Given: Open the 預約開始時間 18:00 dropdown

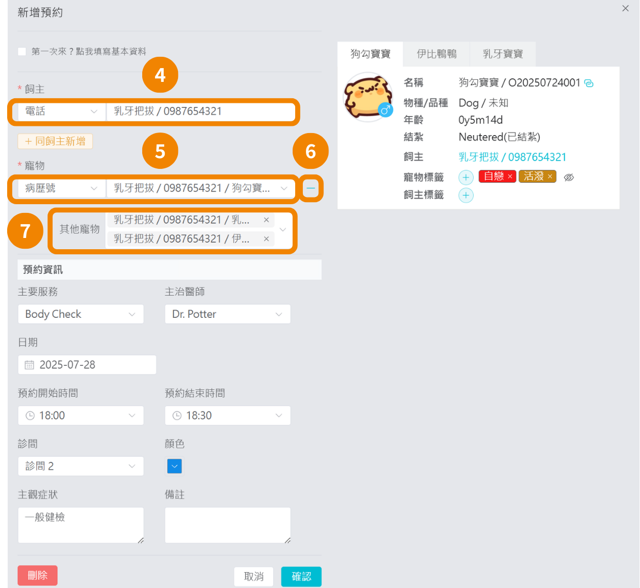Looking at the screenshot, I should click(80, 415).
